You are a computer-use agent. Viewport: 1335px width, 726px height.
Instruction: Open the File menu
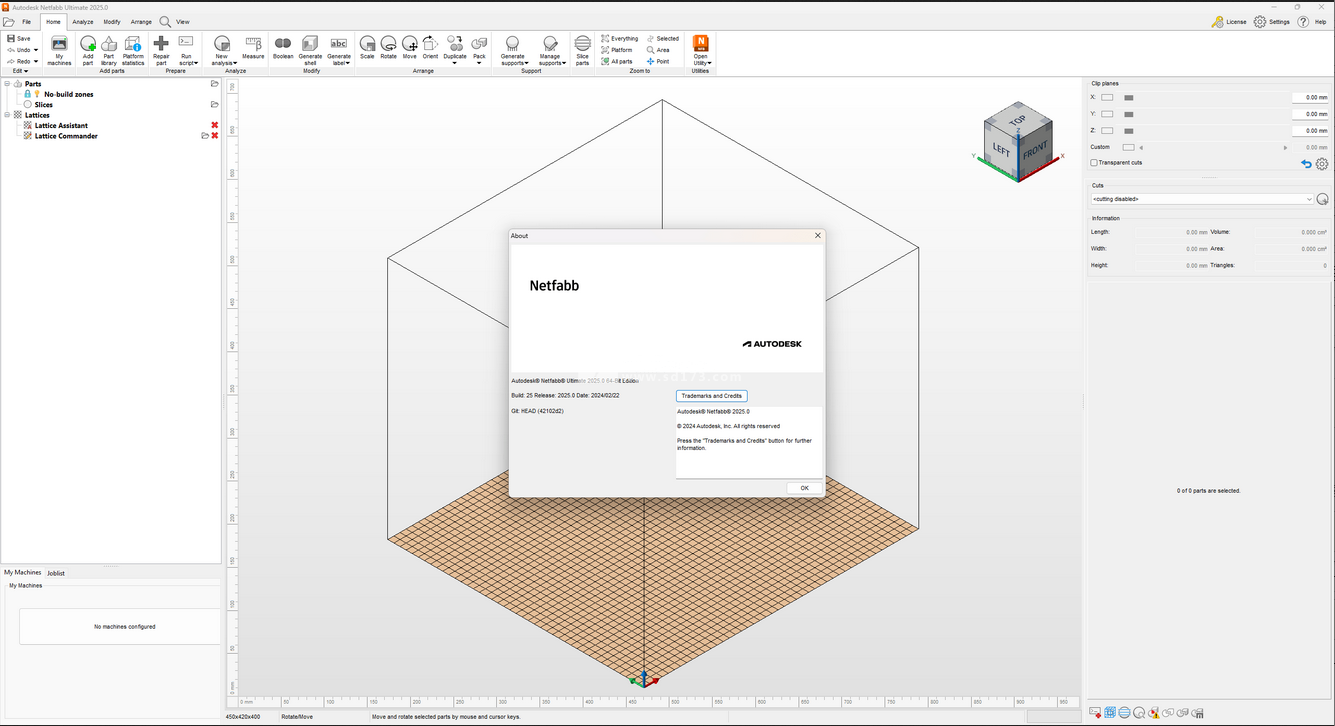(x=25, y=21)
